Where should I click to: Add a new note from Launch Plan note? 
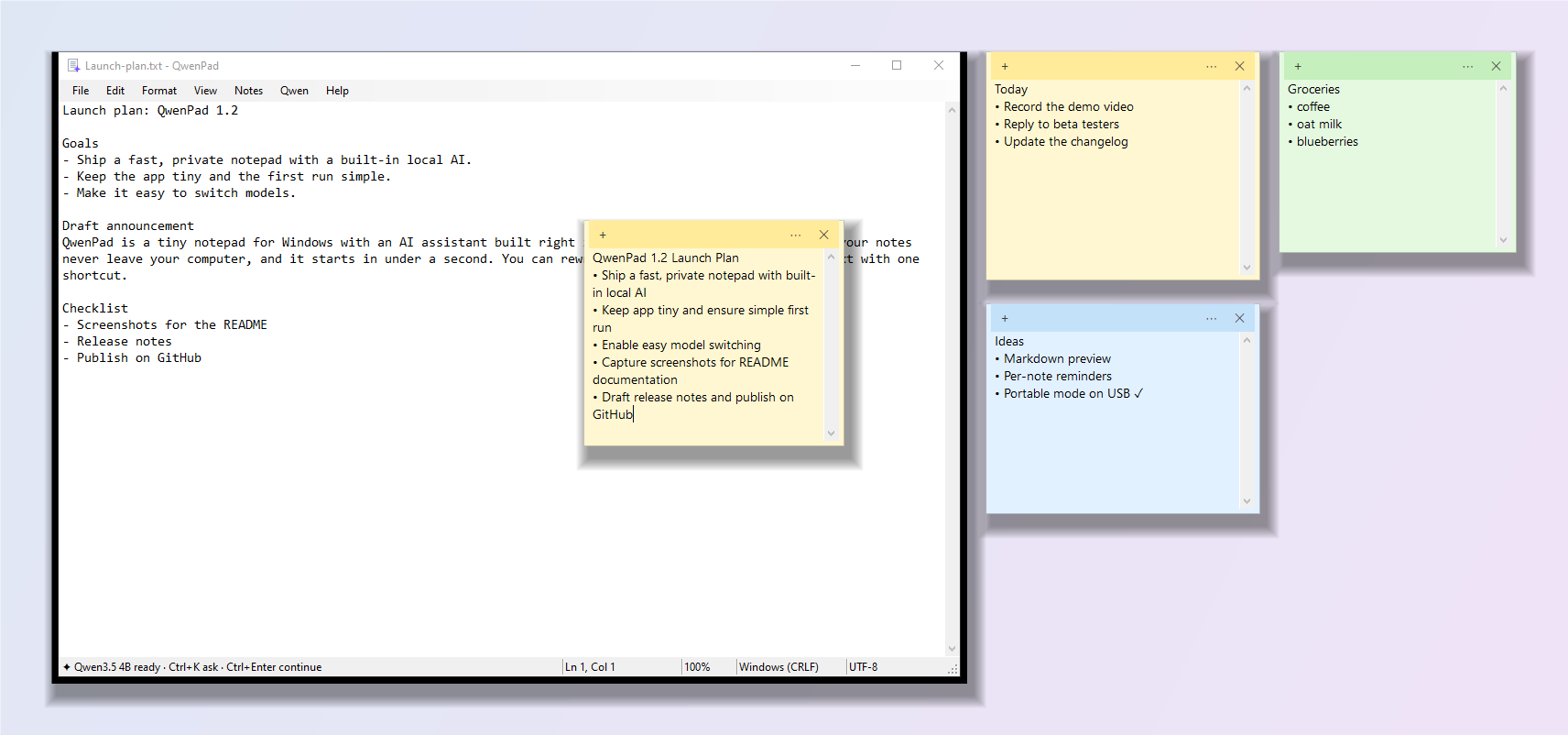coord(603,235)
